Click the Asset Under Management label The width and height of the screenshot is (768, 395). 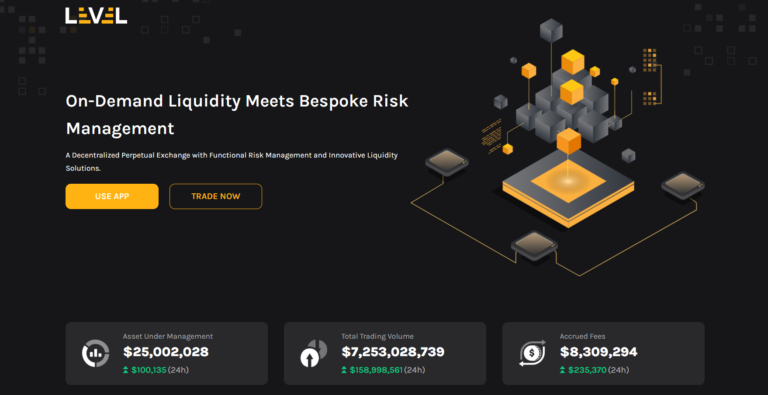168,337
